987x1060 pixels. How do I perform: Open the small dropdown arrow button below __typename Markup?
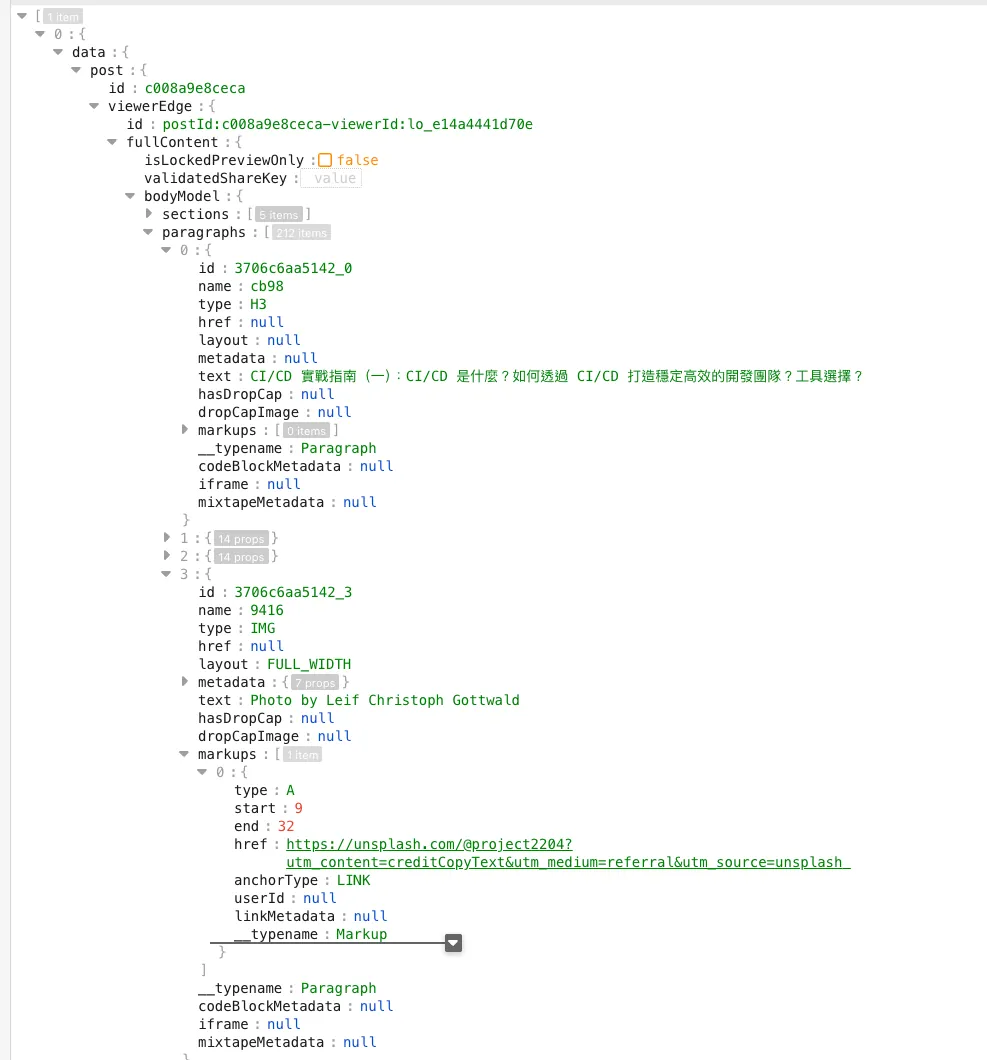(x=453, y=942)
